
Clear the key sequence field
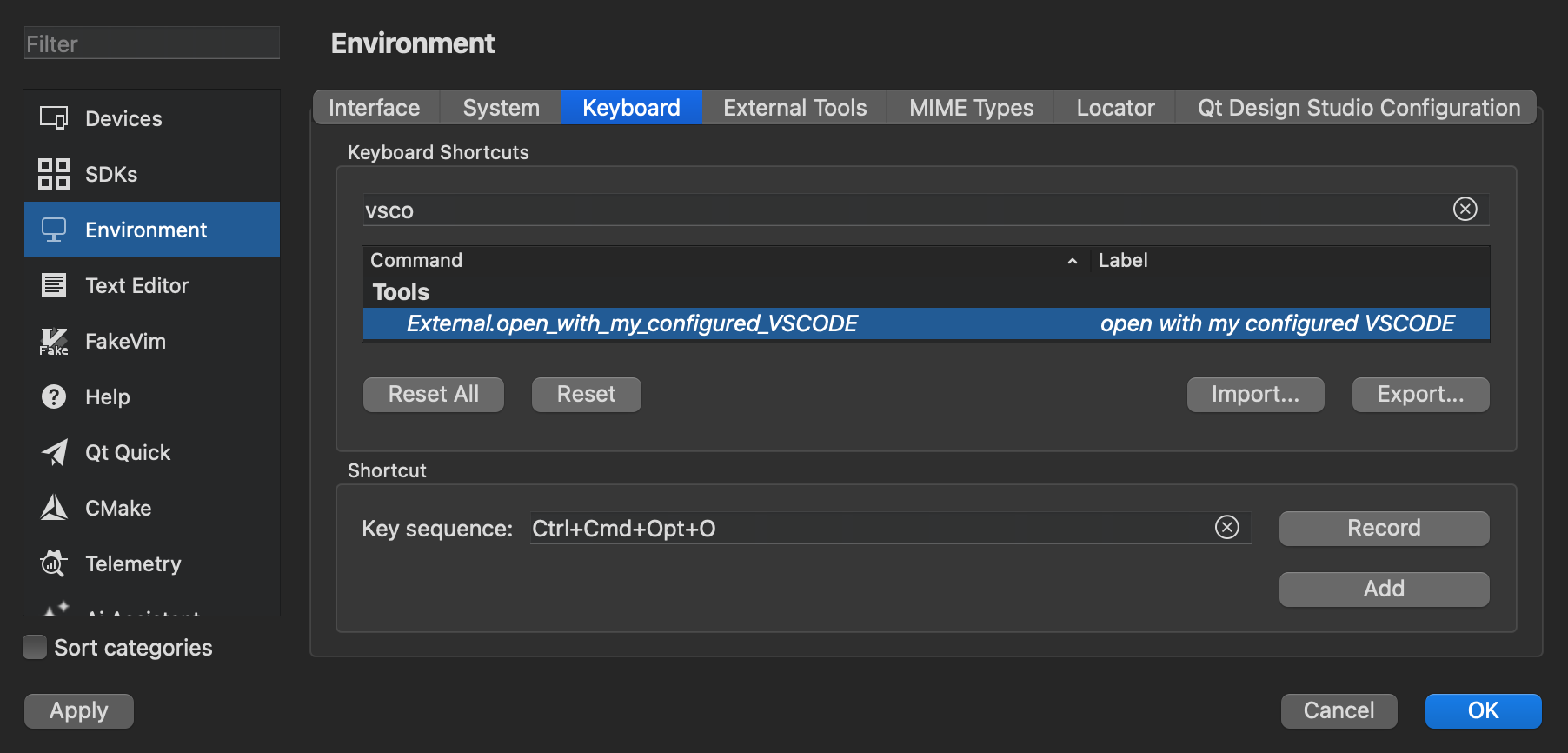(x=1226, y=528)
